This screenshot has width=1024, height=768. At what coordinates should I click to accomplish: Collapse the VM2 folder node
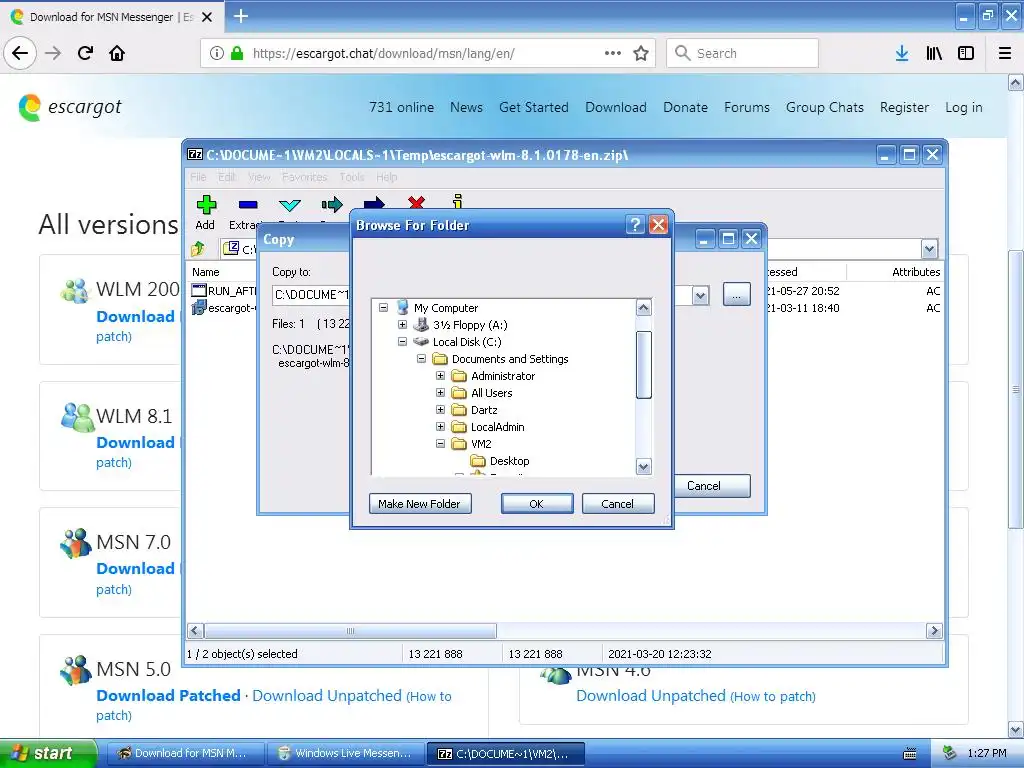point(440,443)
